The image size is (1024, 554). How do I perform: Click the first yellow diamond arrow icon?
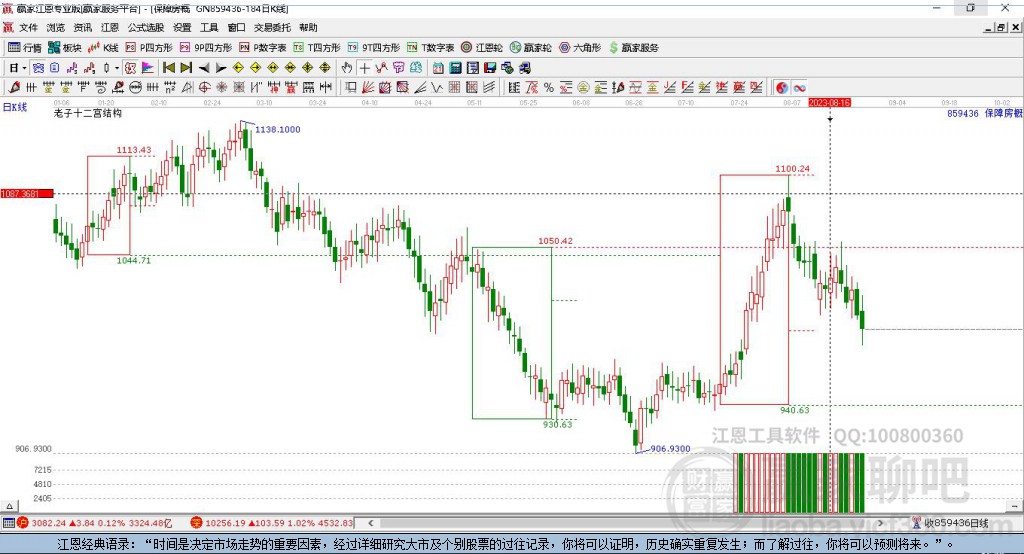tap(238, 68)
